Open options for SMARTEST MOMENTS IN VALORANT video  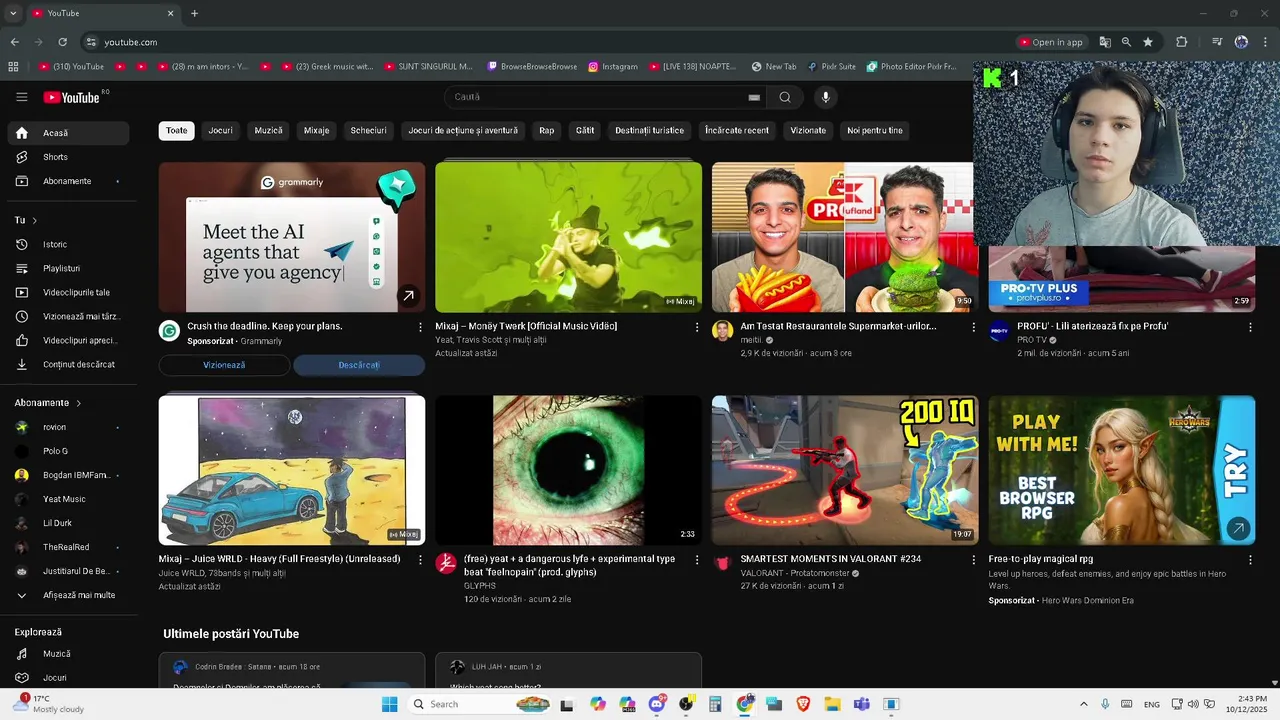[974, 560]
